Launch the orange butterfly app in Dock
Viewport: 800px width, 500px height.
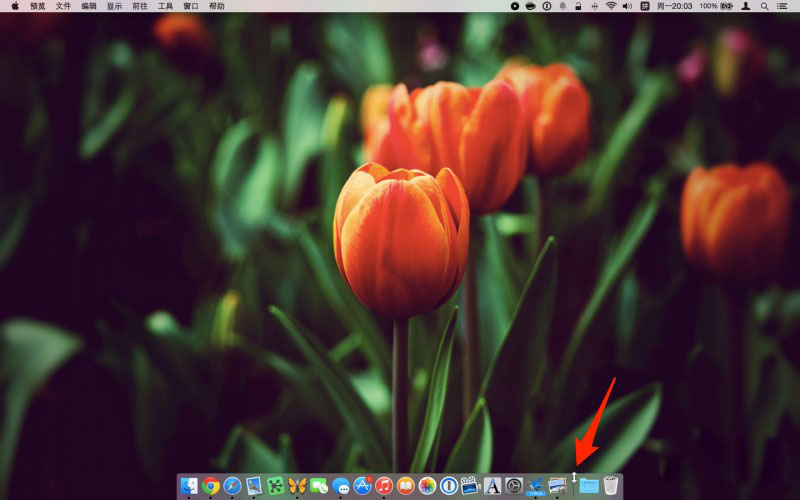pos(297,486)
